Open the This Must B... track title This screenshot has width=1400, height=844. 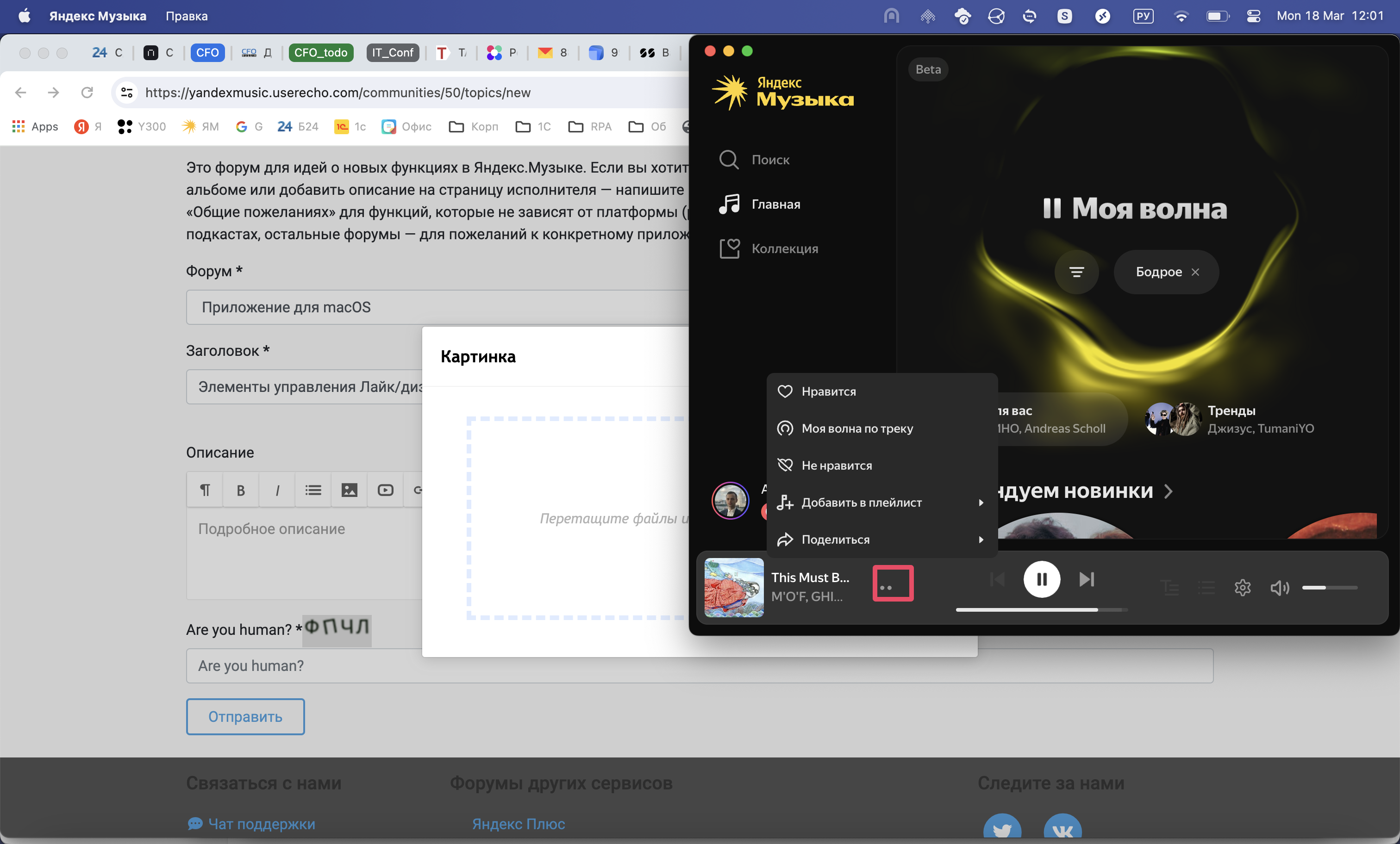[810, 577]
